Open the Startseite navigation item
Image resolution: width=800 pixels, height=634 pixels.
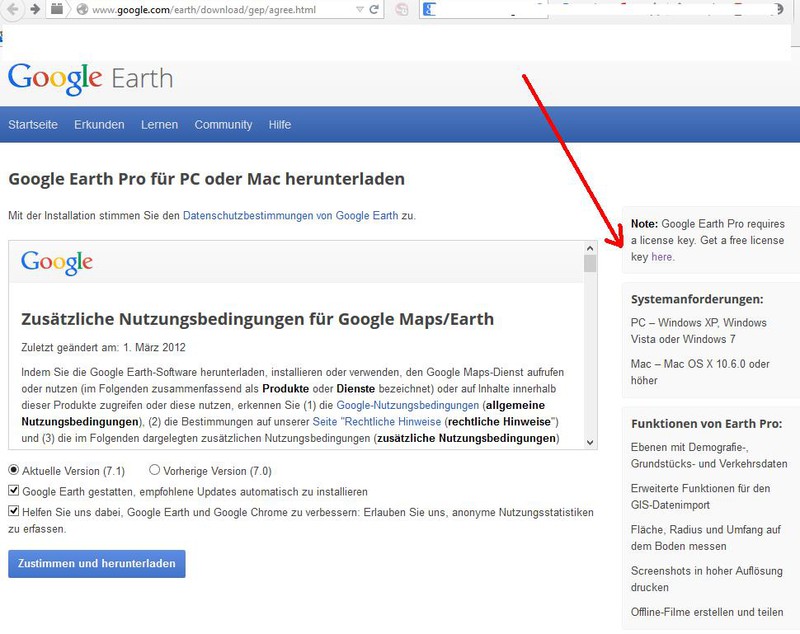click(x=33, y=125)
